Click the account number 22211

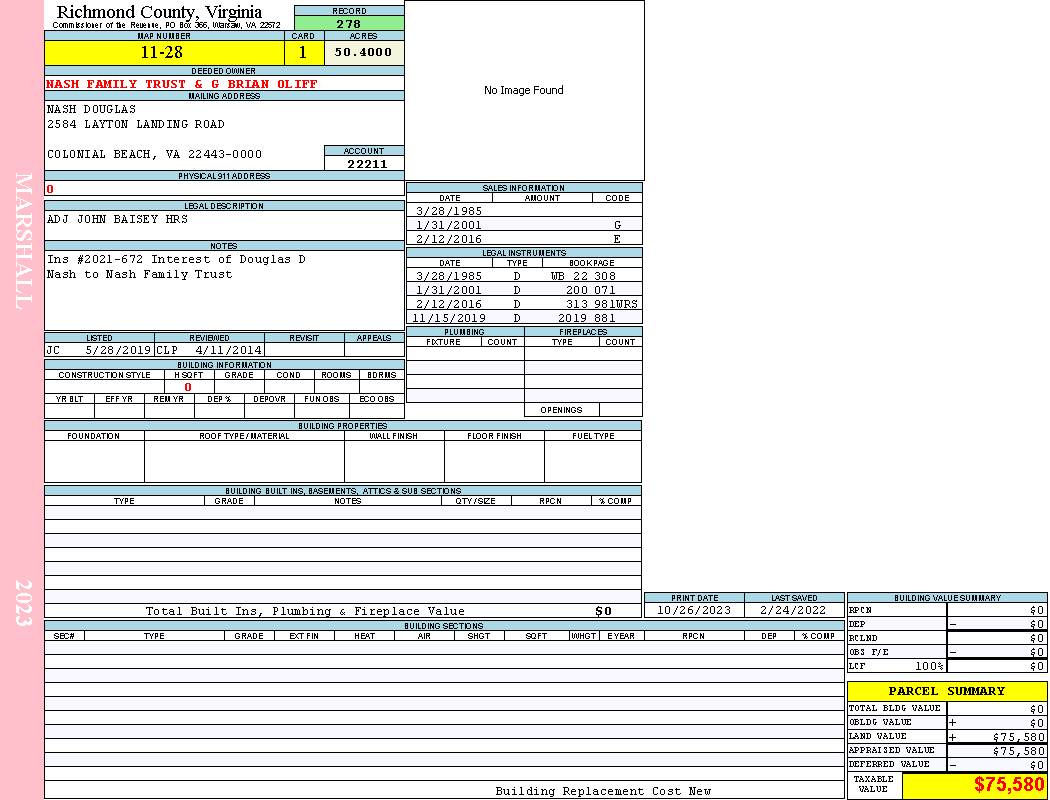pos(366,164)
